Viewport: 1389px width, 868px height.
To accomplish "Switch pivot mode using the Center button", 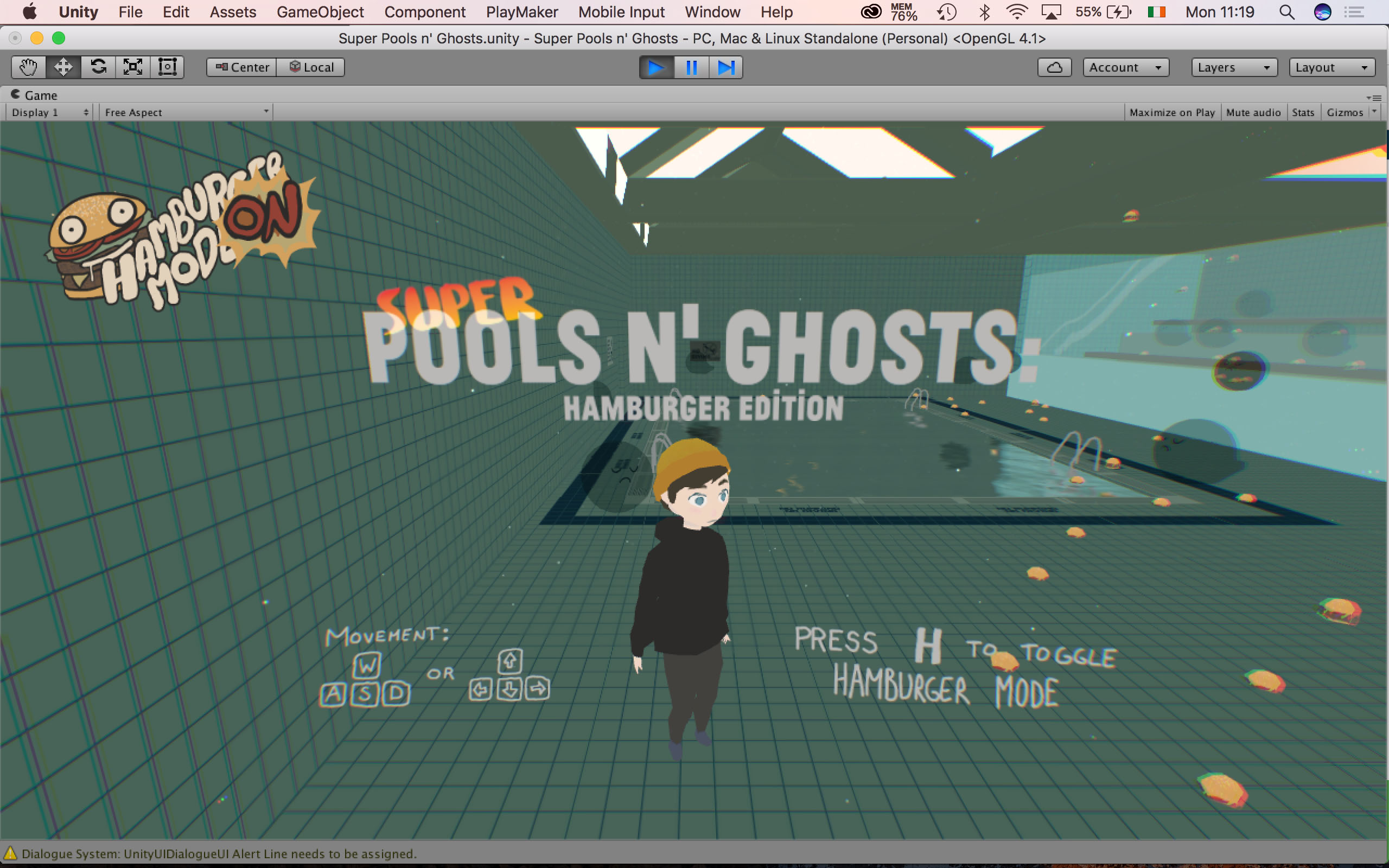I will pos(241,67).
